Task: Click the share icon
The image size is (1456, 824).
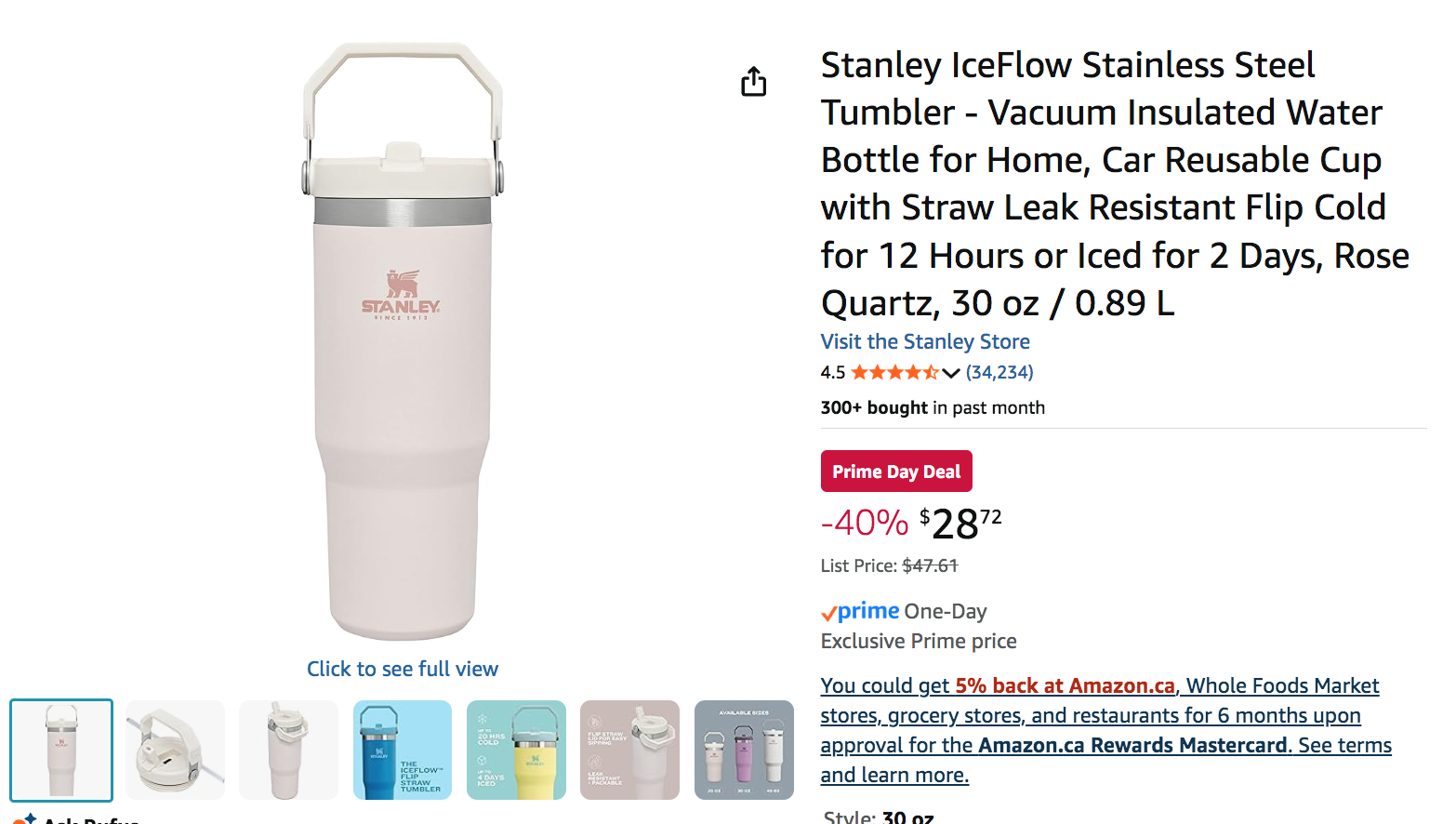Action: coord(754,82)
